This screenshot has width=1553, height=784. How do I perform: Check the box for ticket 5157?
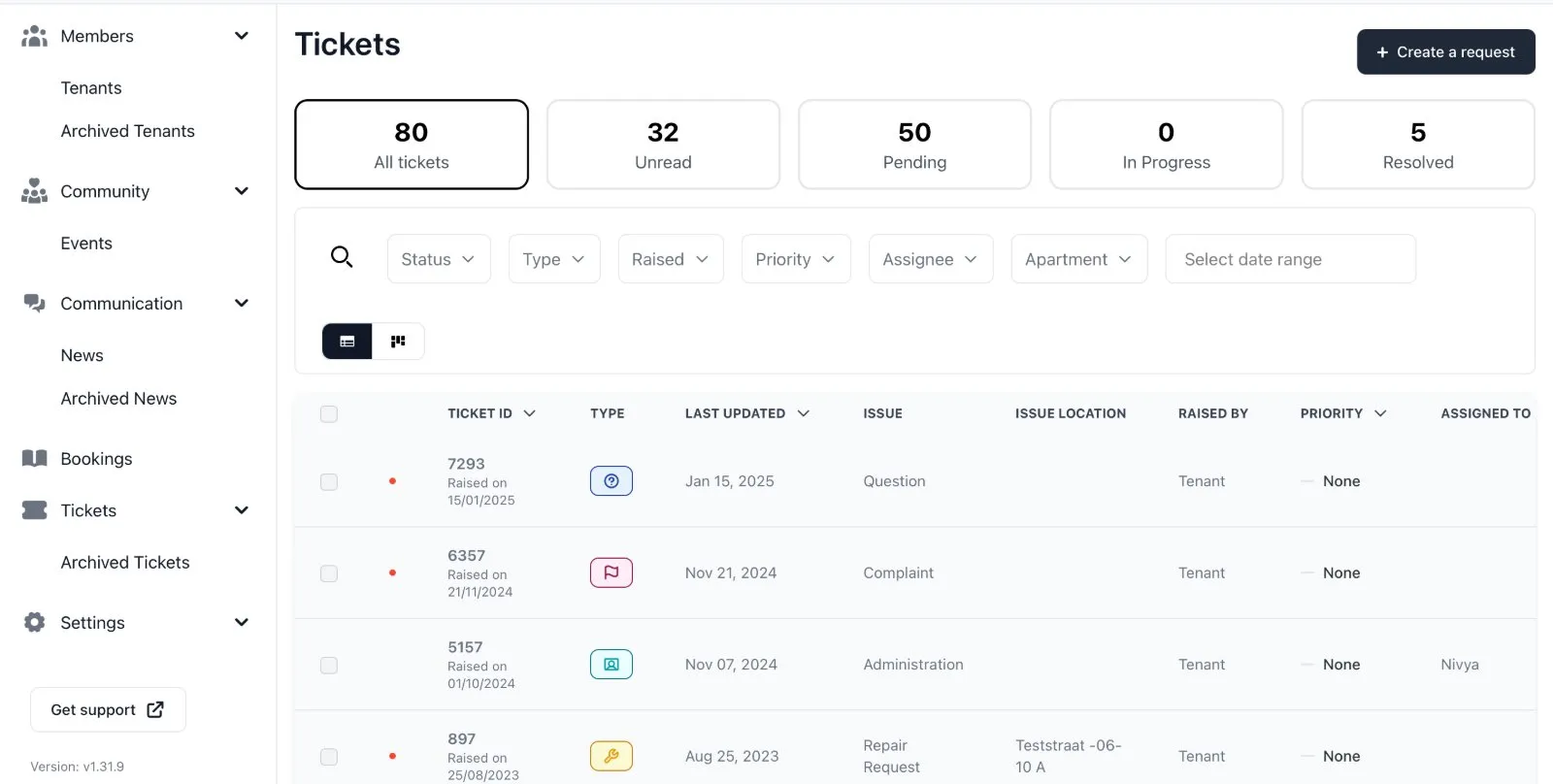pyautogui.click(x=329, y=666)
